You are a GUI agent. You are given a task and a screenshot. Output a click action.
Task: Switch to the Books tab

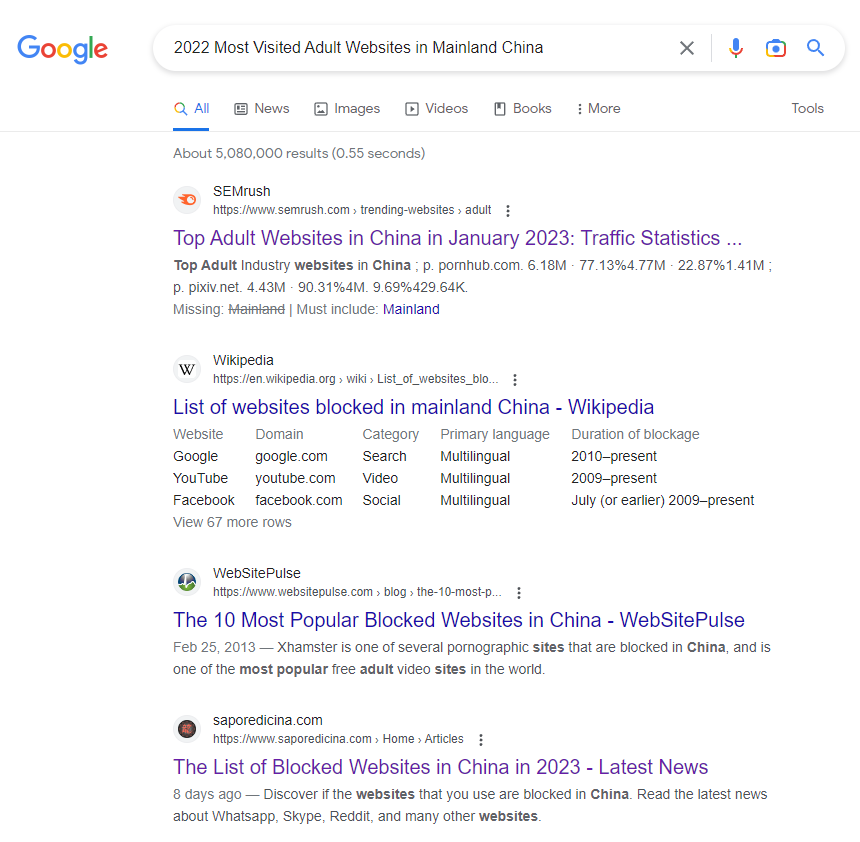523,109
